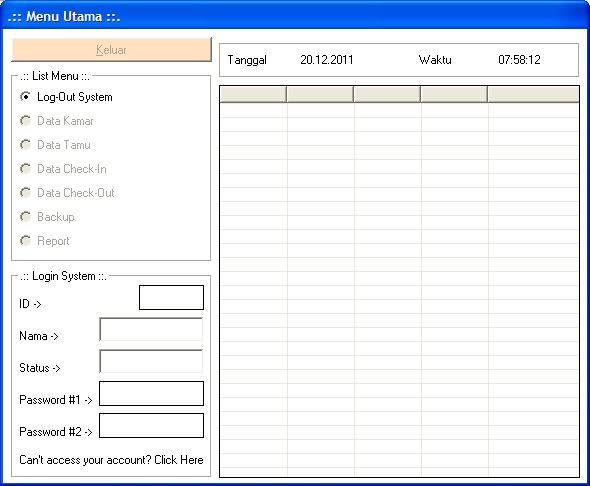Choose the Data Tamu radio option

click(x=55, y=145)
